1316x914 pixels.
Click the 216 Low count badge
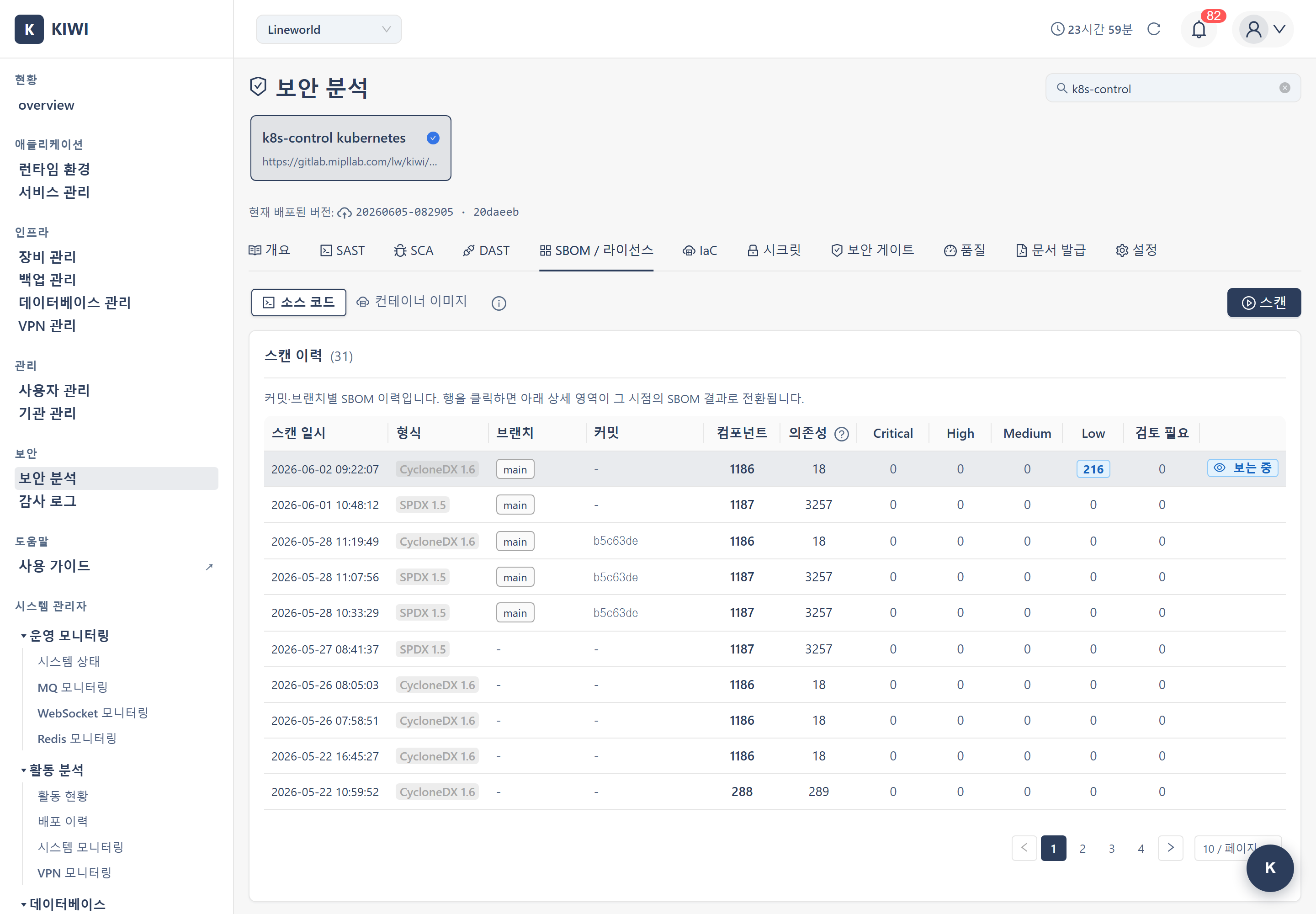[x=1093, y=470]
